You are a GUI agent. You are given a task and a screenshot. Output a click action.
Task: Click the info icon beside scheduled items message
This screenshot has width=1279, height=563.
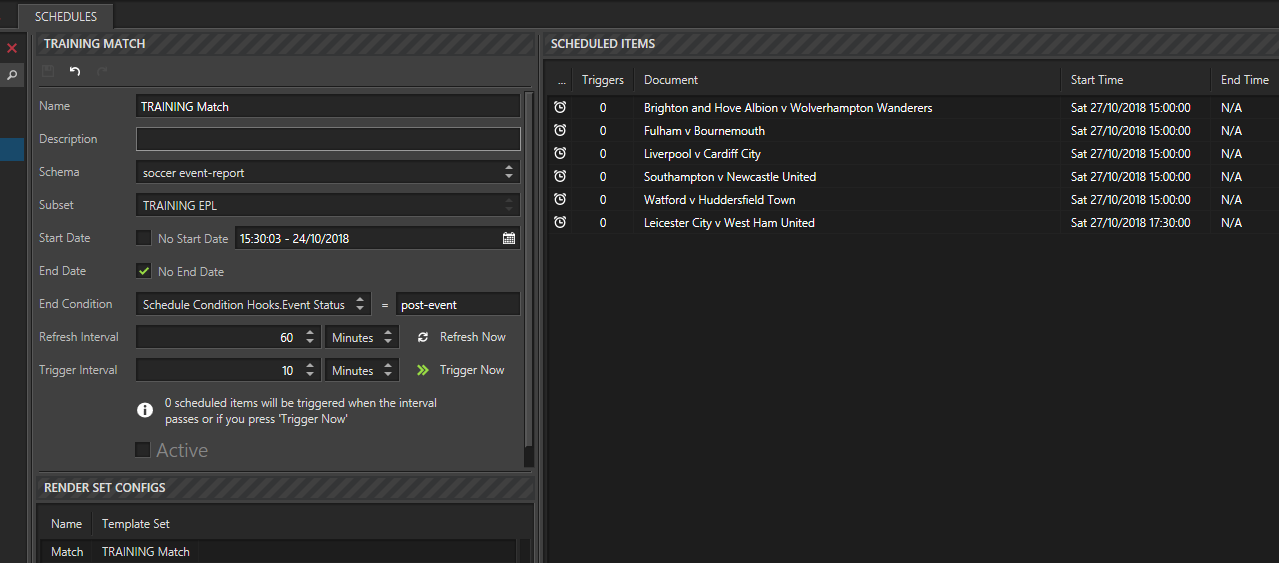(145, 410)
